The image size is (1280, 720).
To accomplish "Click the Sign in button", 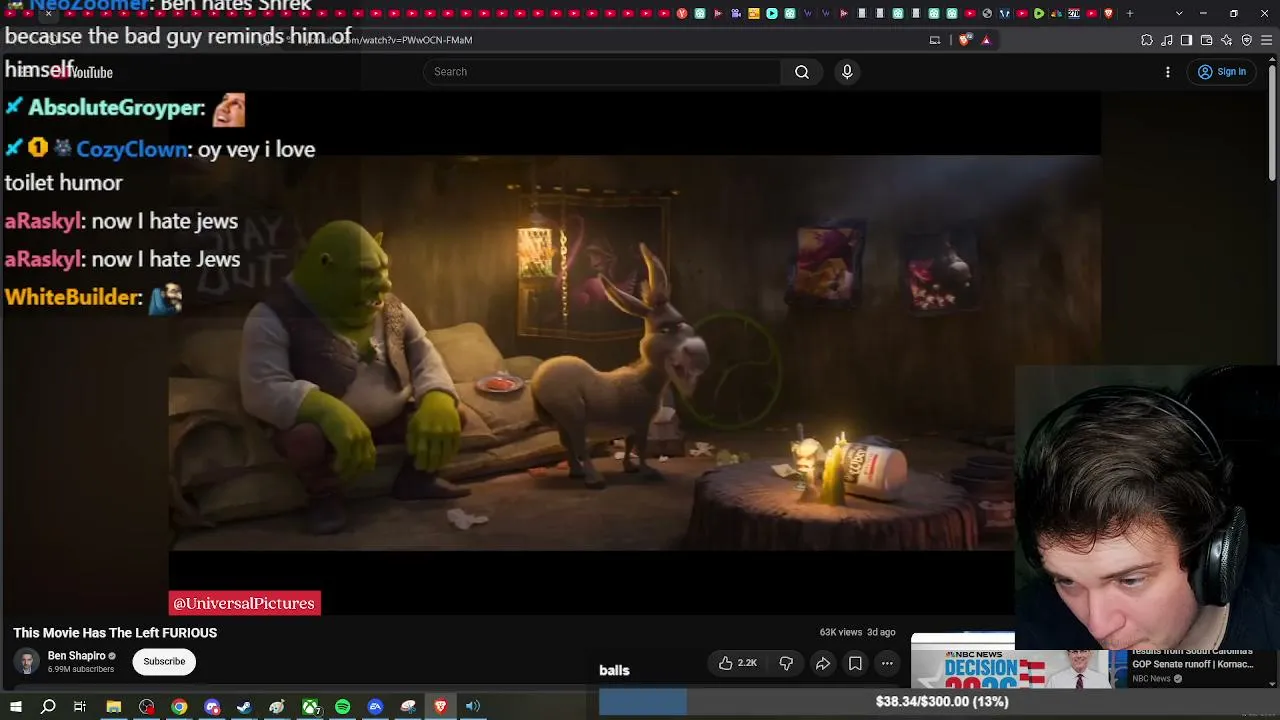I will coord(1222,72).
